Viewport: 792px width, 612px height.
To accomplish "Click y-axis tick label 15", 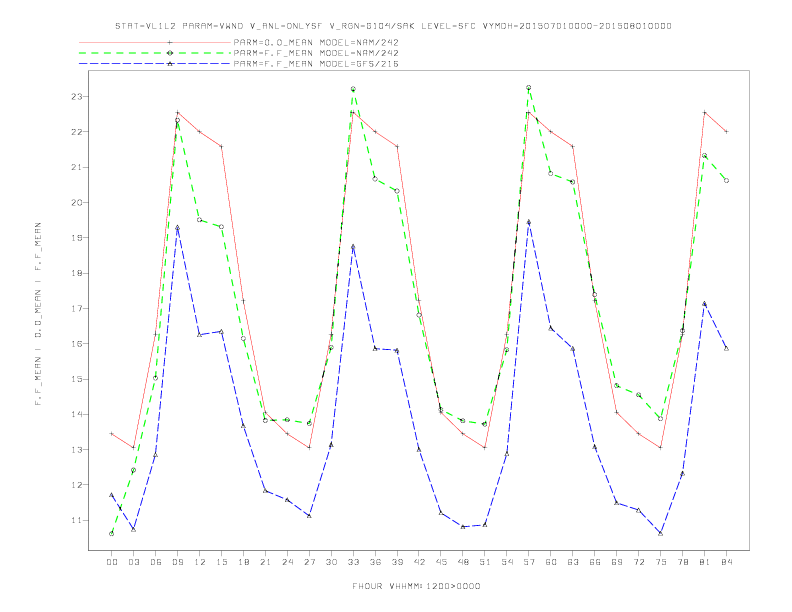I will [x=76, y=379].
